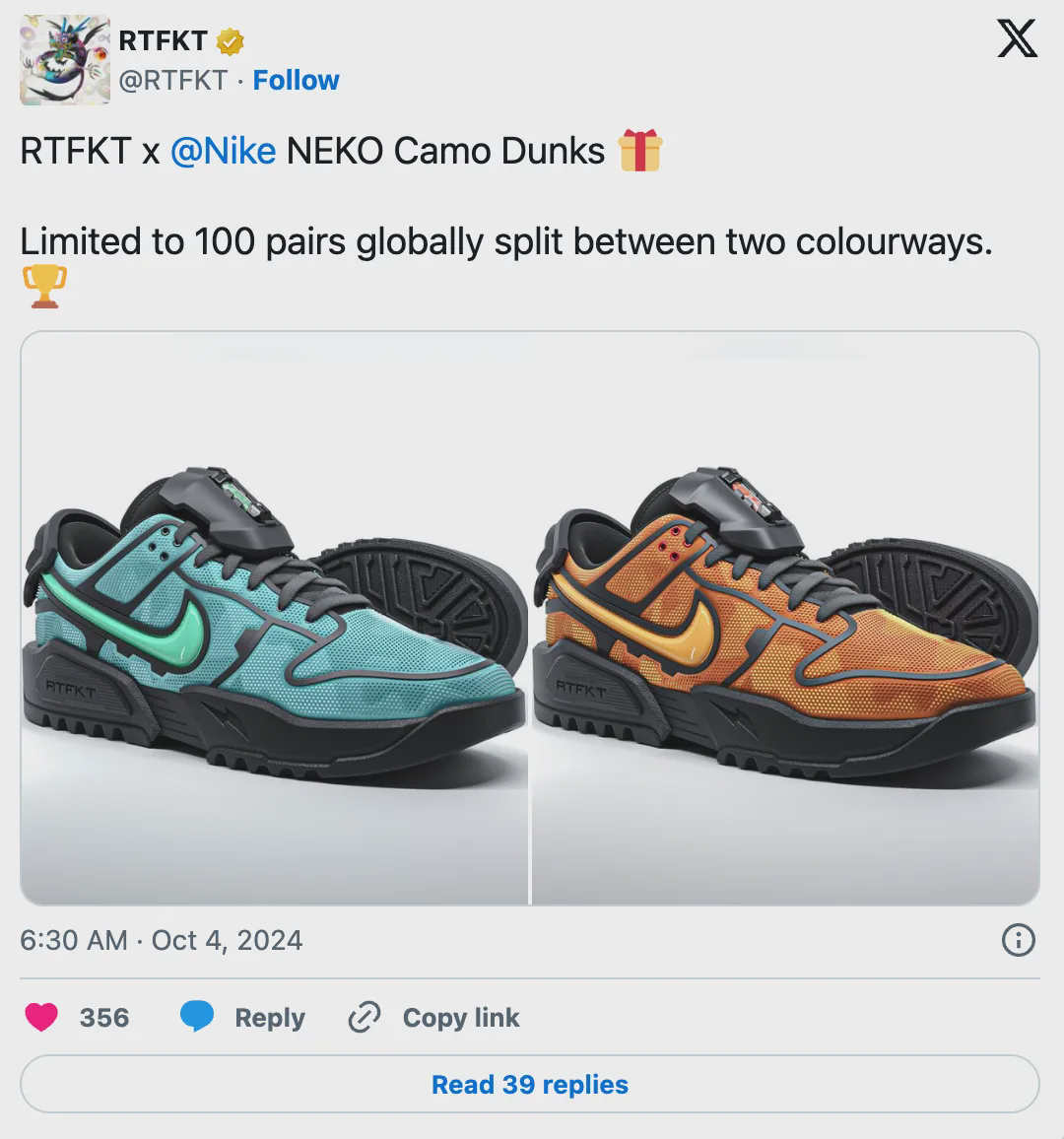Viewport: 1064px width, 1139px height.
Task: Follow the RTFKT account
Action: point(296,80)
